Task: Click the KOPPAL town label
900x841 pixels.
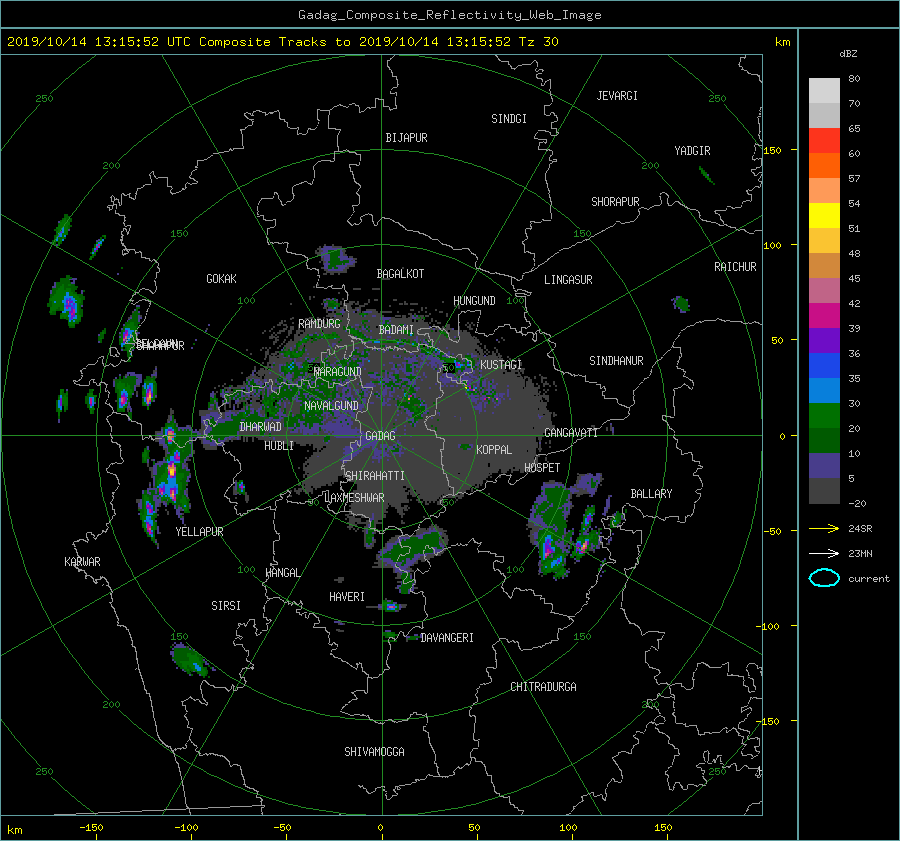Action: 494,449
